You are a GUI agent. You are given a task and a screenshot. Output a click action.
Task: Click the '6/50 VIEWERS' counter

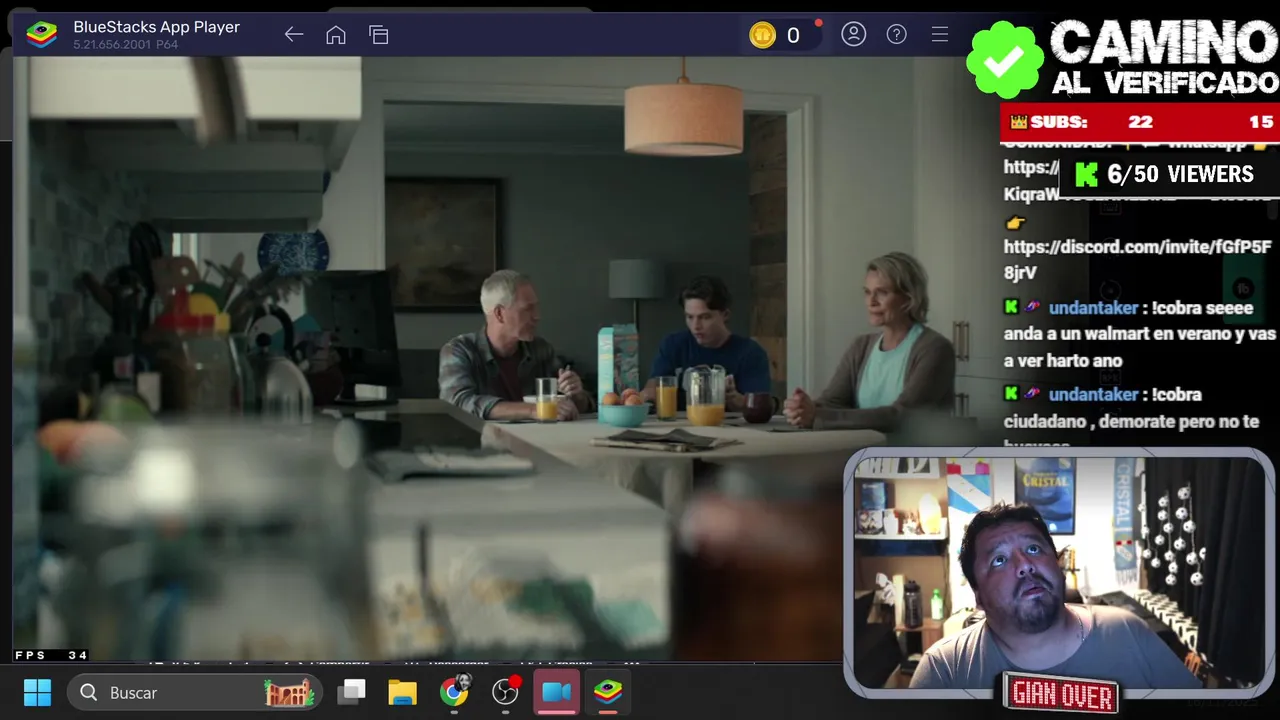(x=1166, y=174)
